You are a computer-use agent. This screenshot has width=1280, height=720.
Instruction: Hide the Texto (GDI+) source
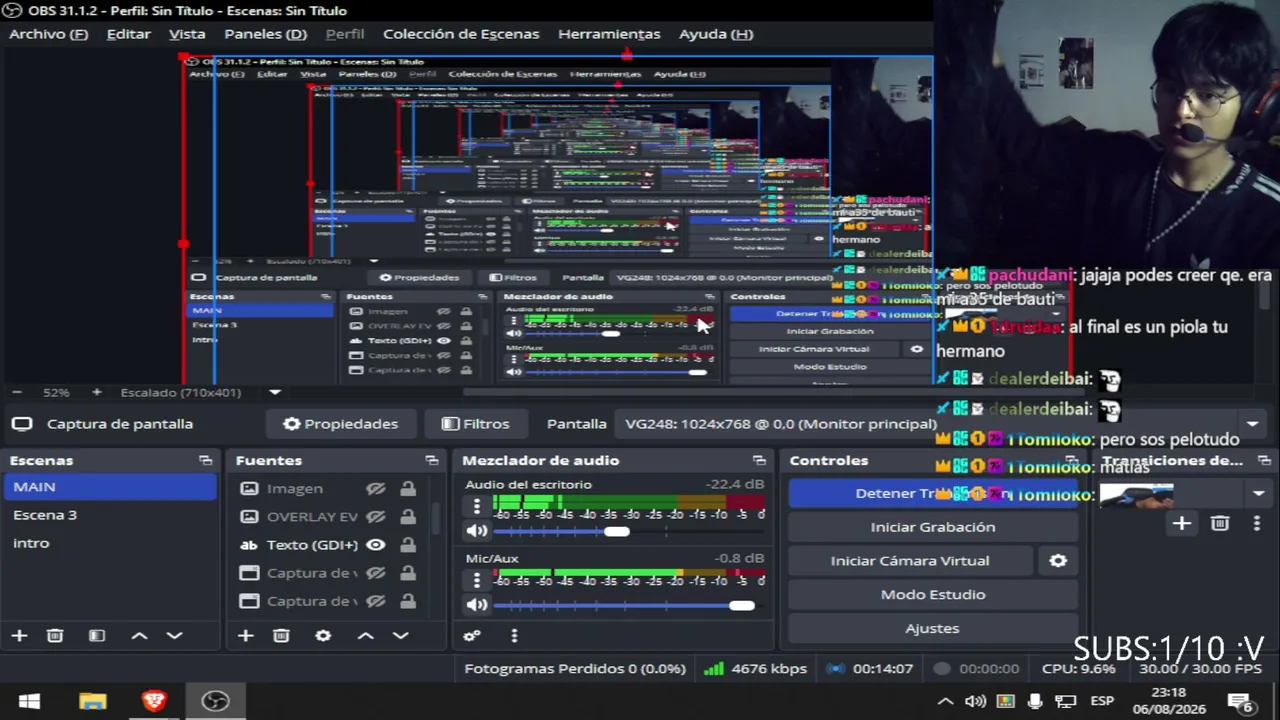[376, 545]
